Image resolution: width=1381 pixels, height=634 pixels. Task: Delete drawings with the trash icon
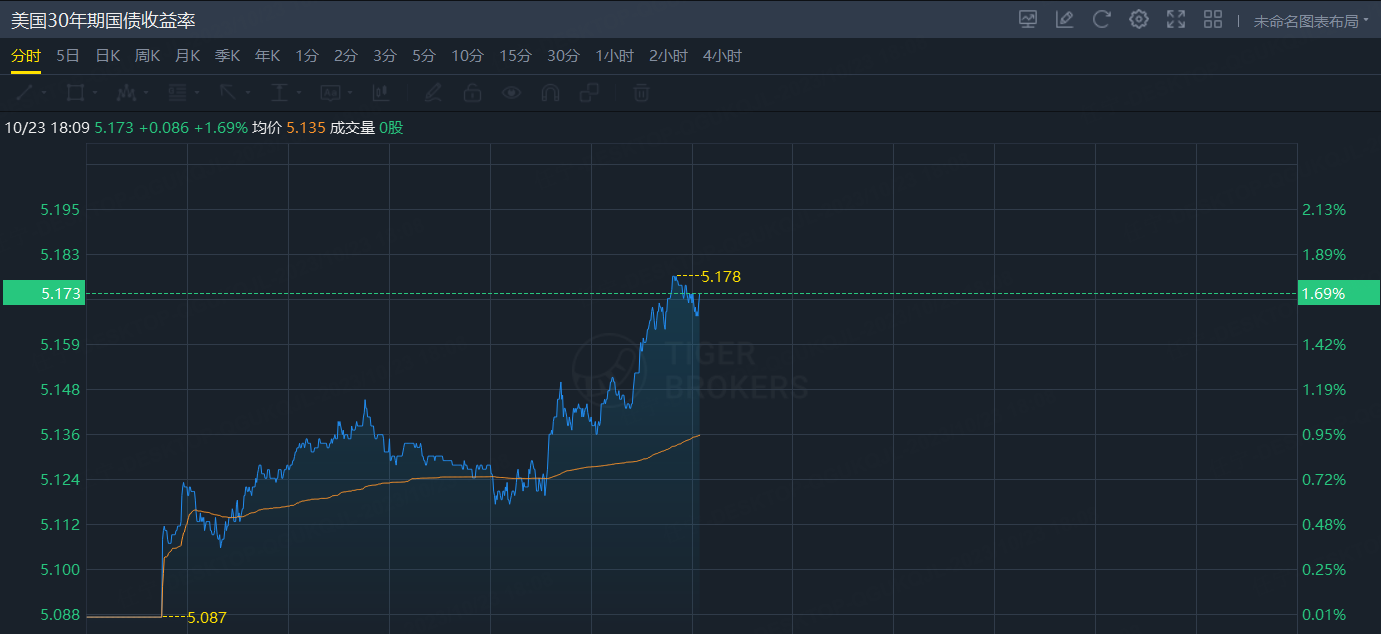(x=642, y=93)
